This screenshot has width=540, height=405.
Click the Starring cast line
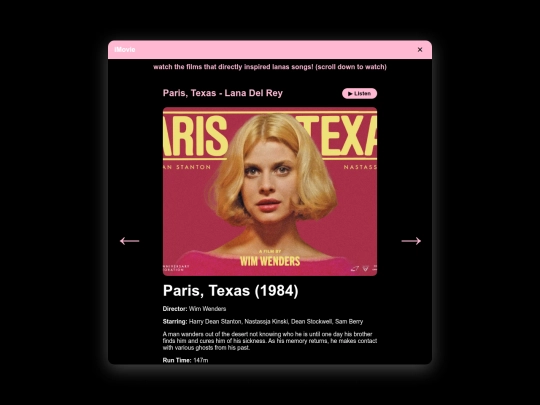click(263, 321)
